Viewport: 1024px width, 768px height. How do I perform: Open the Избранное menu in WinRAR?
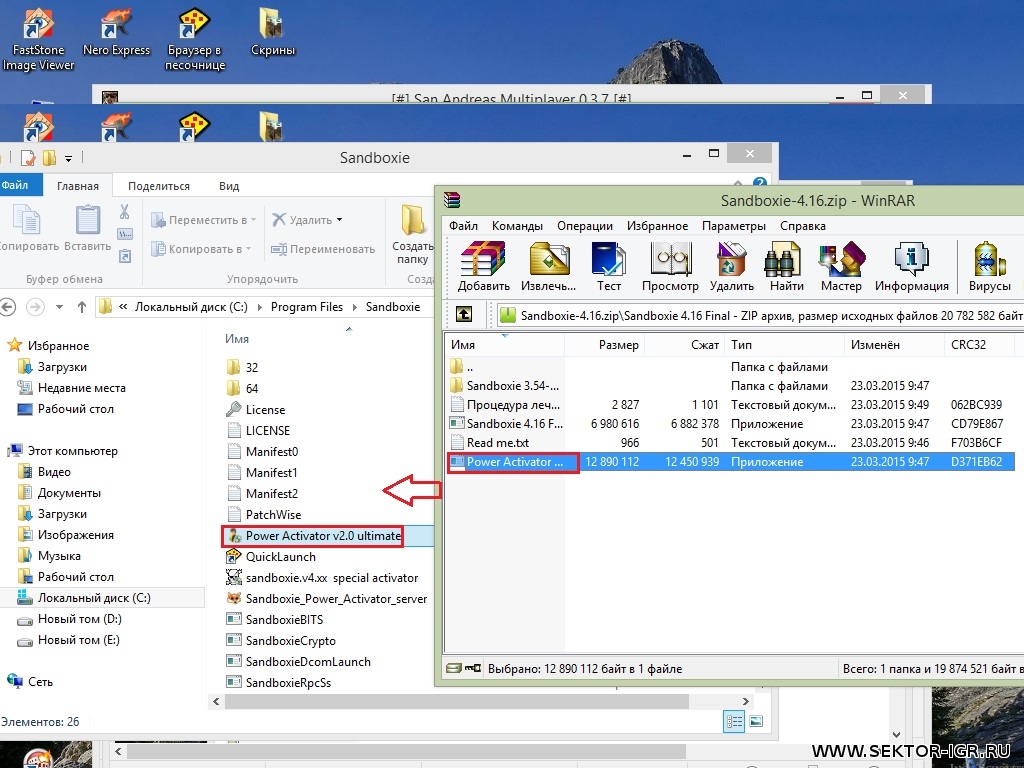(x=657, y=226)
